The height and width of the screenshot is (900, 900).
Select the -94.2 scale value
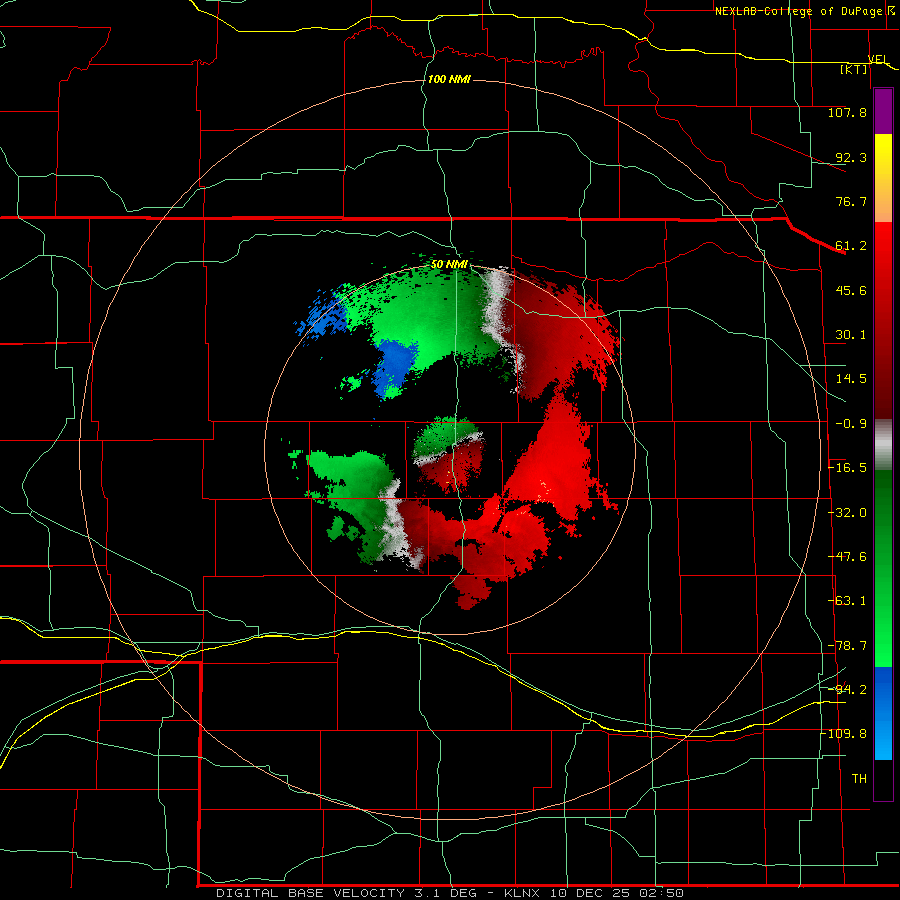point(847,689)
